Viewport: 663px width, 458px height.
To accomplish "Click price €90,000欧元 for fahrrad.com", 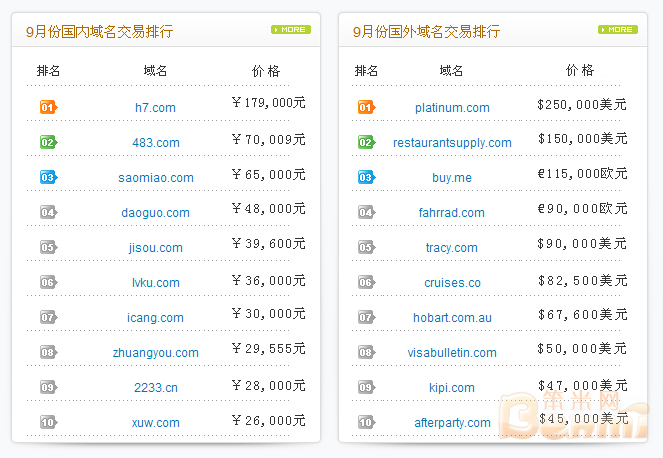I will tap(582, 208).
